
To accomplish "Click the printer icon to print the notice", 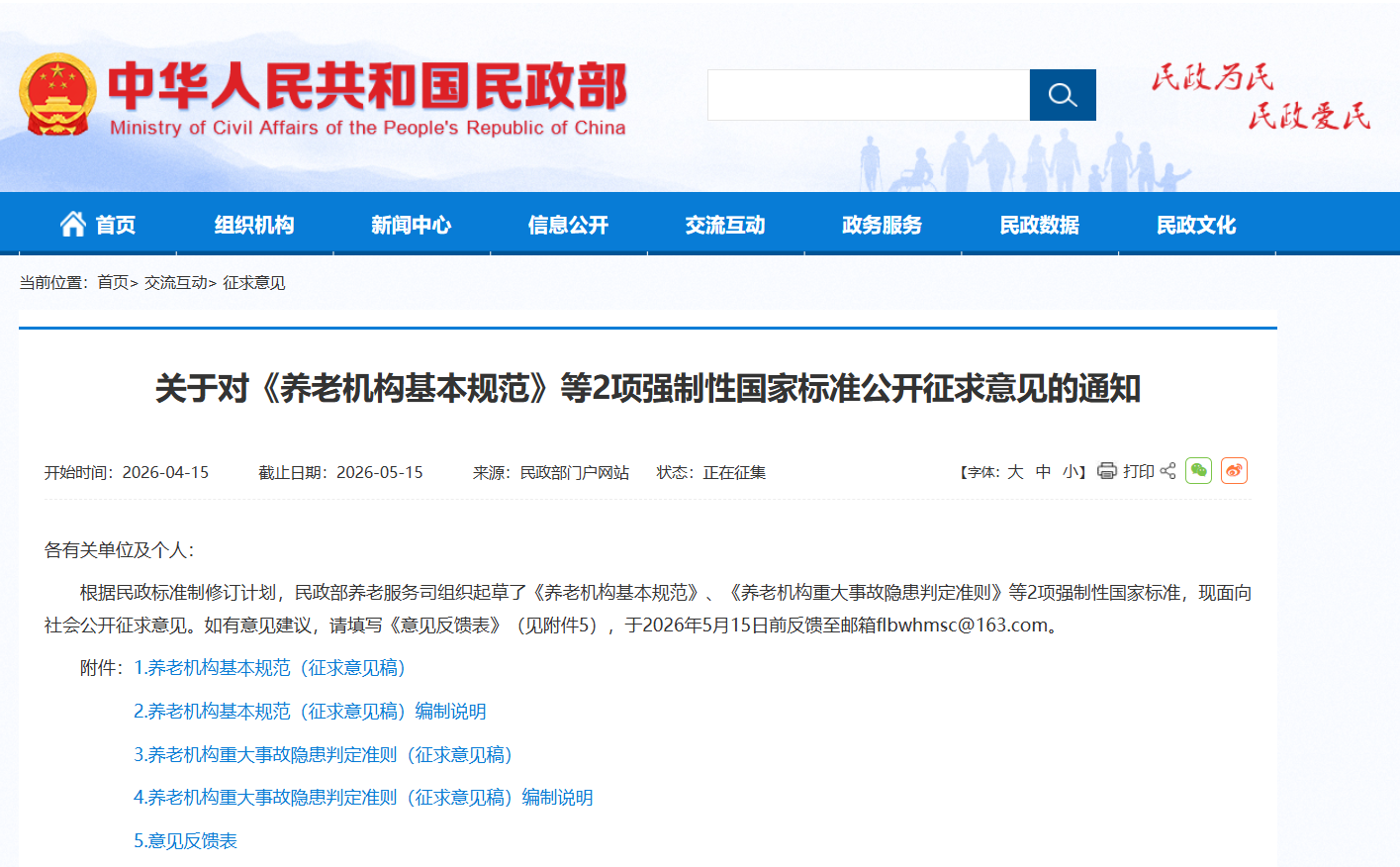I will click(x=1107, y=471).
